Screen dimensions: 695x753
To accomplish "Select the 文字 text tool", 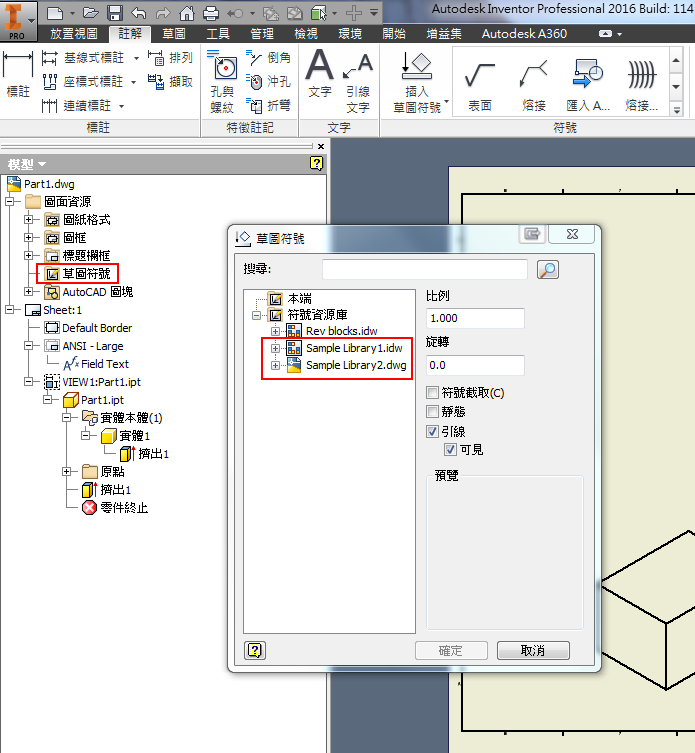I will [x=319, y=75].
